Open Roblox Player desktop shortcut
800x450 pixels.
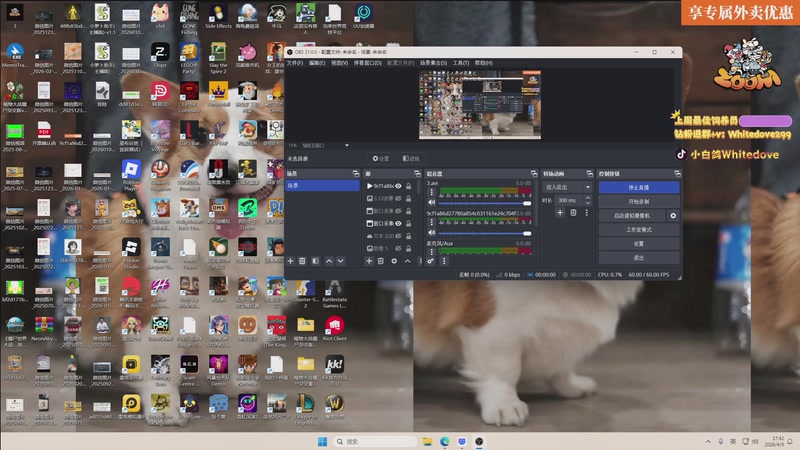pos(131,176)
